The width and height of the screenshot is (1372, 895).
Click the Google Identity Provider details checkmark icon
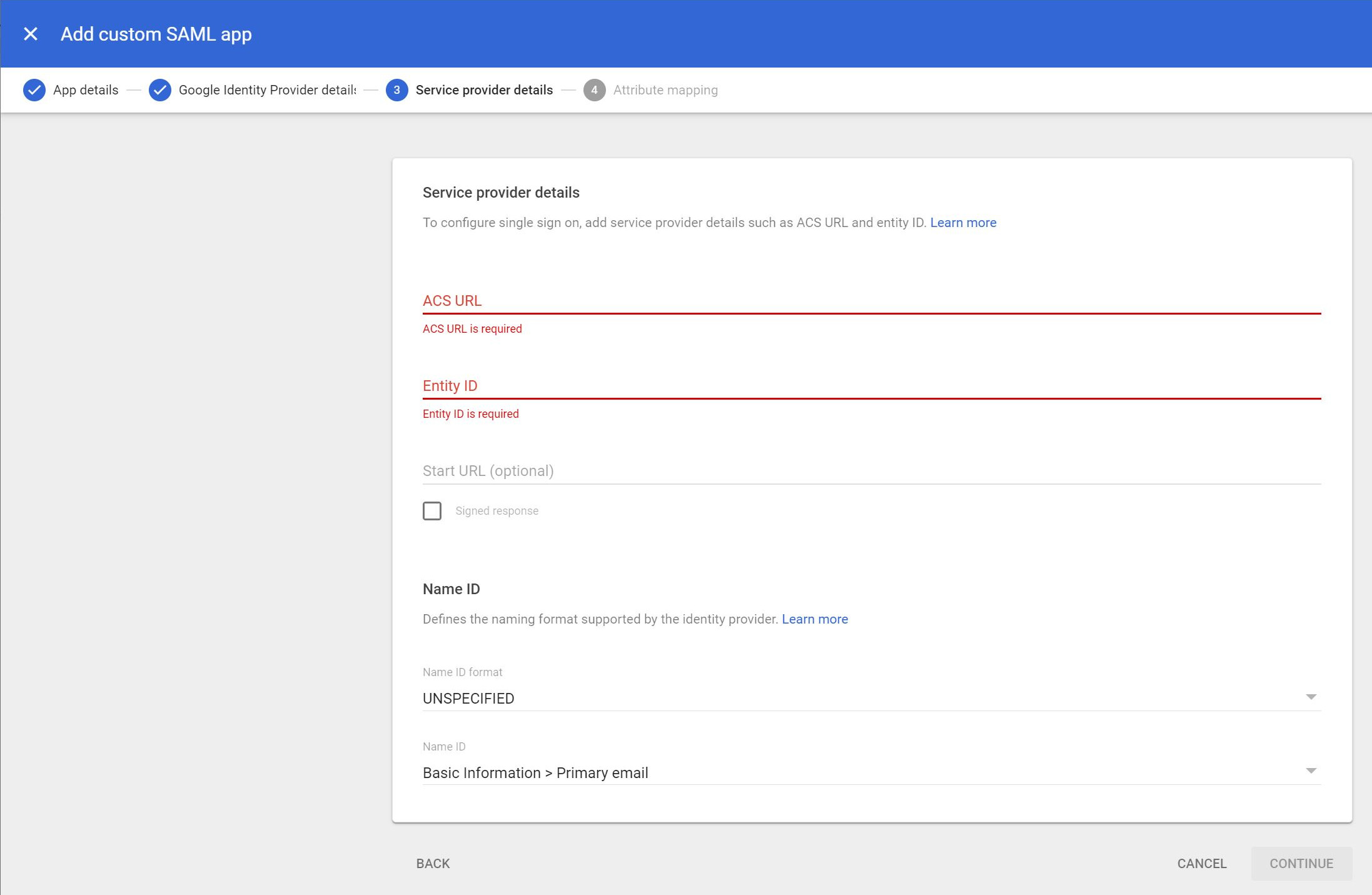click(x=160, y=89)
